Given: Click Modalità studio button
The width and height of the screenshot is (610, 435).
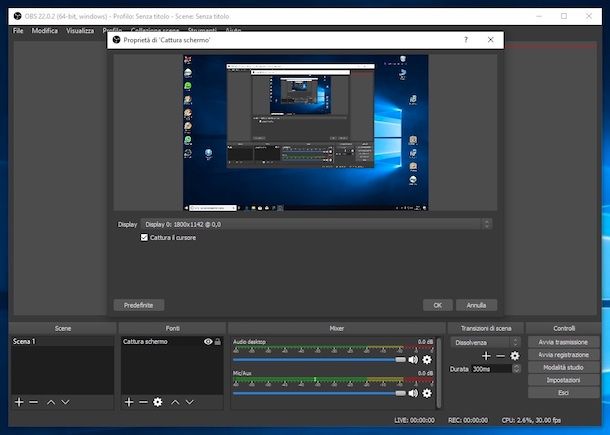Looking at the screenshot, I should tap(563, 367).
